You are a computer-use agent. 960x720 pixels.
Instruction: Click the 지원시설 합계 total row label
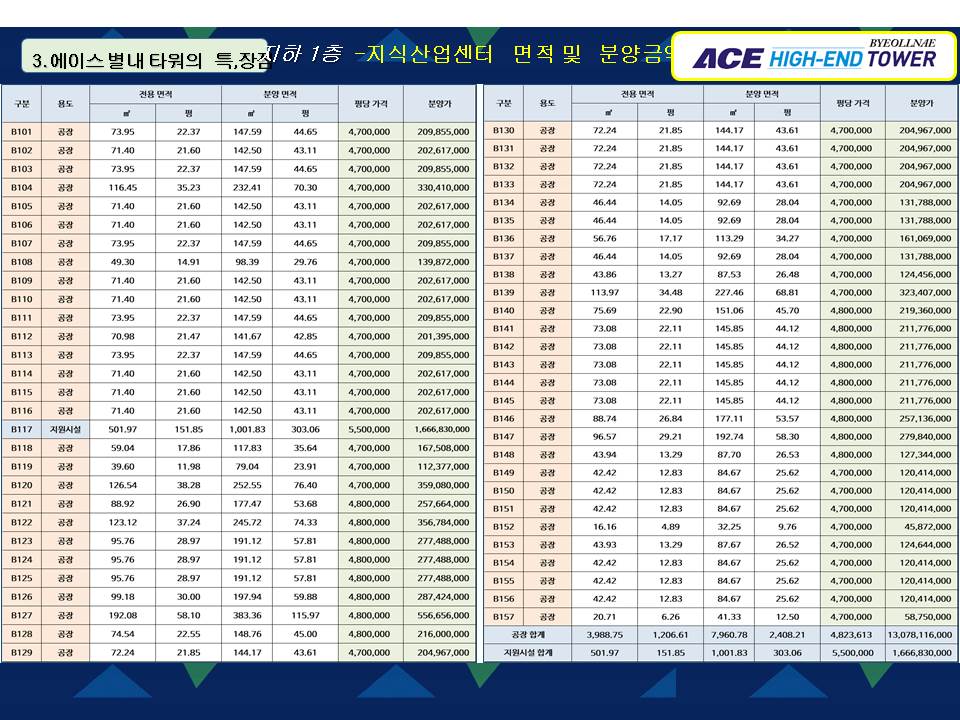[528, 653]
